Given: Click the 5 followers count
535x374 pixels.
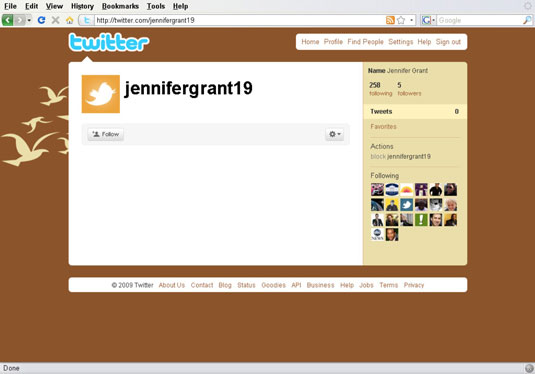Looking at the screenshot, I should (x=409, y=89).
